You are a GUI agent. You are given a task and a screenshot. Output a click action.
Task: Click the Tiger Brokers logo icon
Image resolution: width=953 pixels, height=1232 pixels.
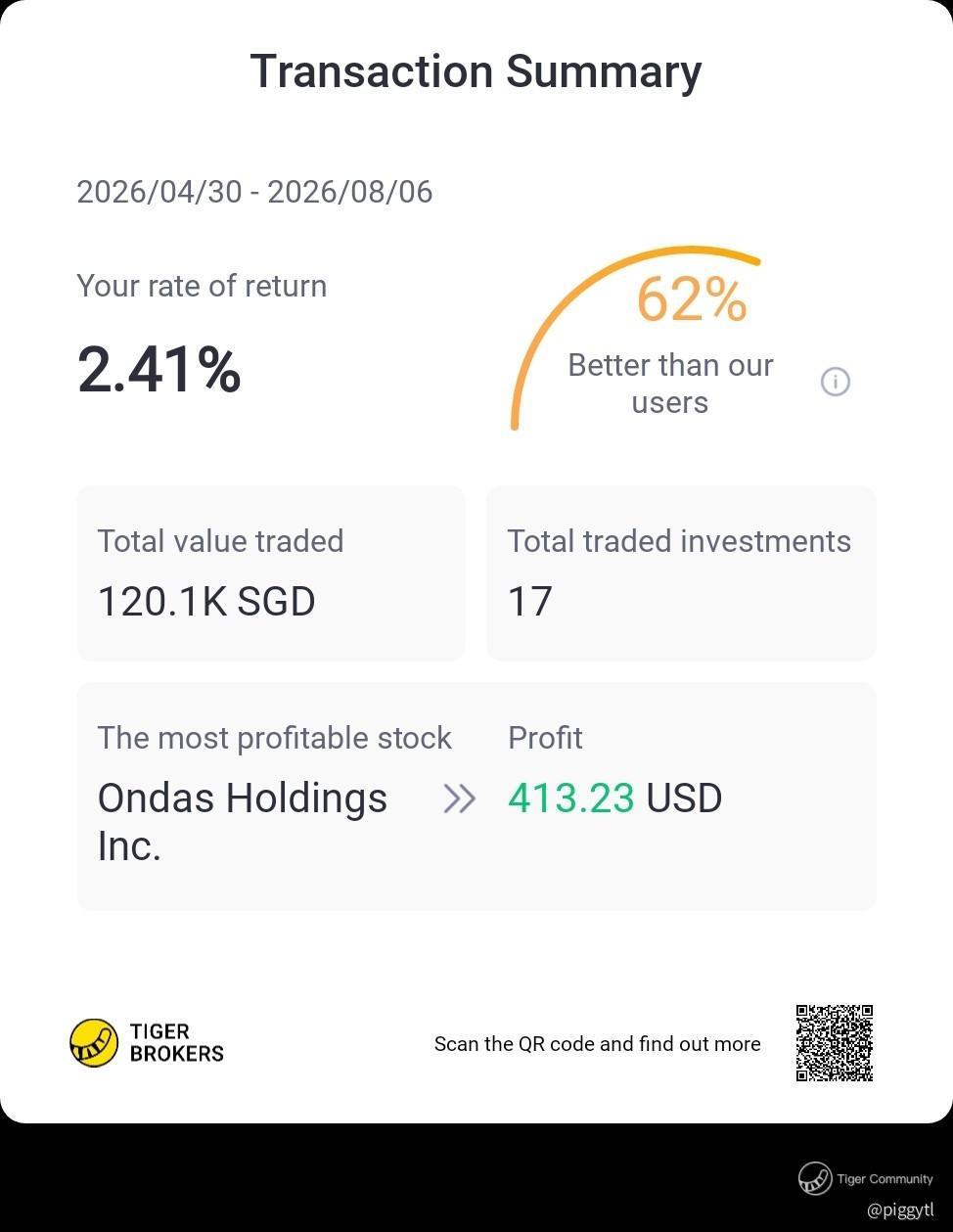(x=94, y=1042)
